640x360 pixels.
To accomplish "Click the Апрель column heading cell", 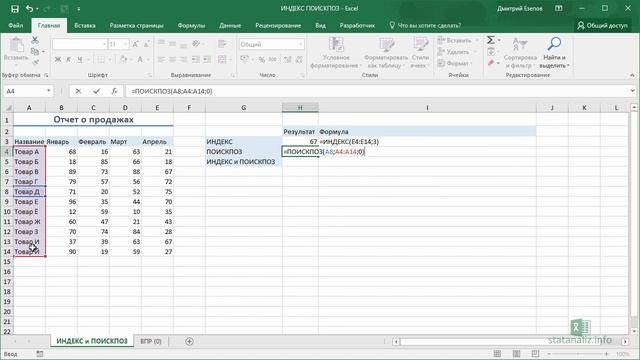I will click(x=157, y=142).
